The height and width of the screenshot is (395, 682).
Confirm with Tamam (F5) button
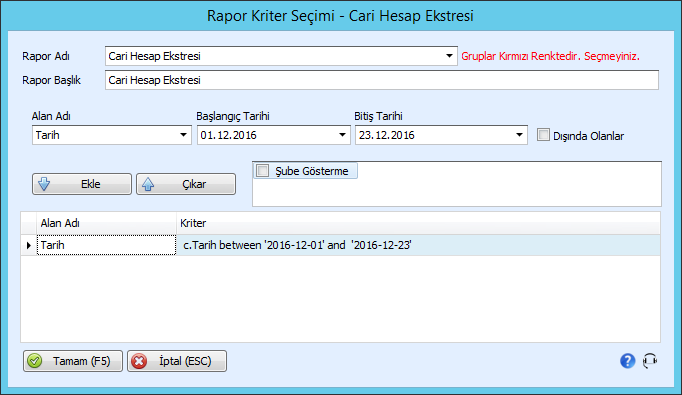(73, 361)
